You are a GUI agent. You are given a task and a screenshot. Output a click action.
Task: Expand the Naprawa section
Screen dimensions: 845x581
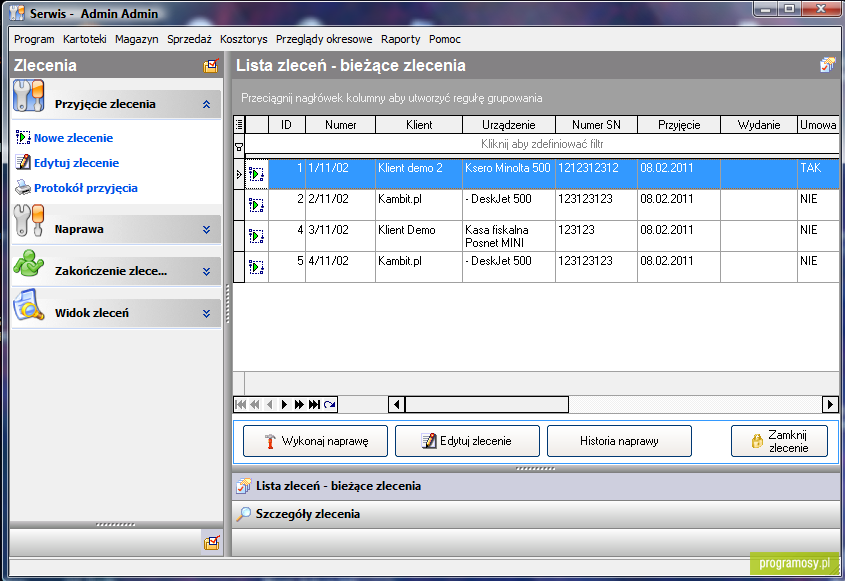pyautogui.click(x=206, y=230)
